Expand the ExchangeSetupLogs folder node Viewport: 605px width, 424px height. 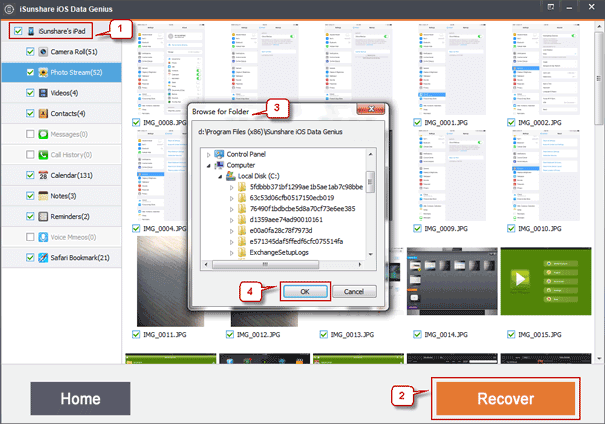(232, 253)
